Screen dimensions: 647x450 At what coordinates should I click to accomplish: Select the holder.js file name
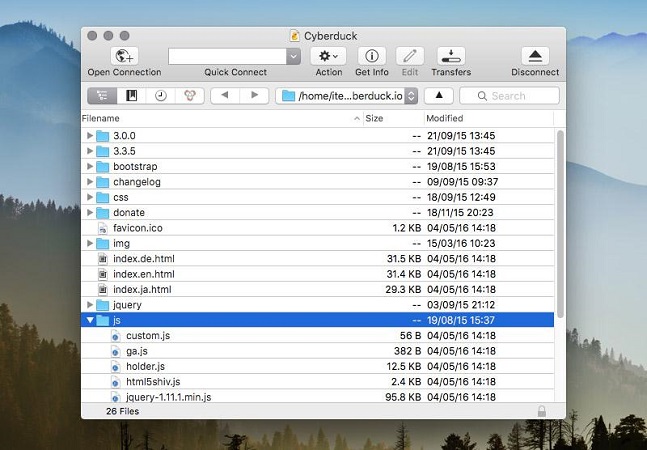[145, 366]
